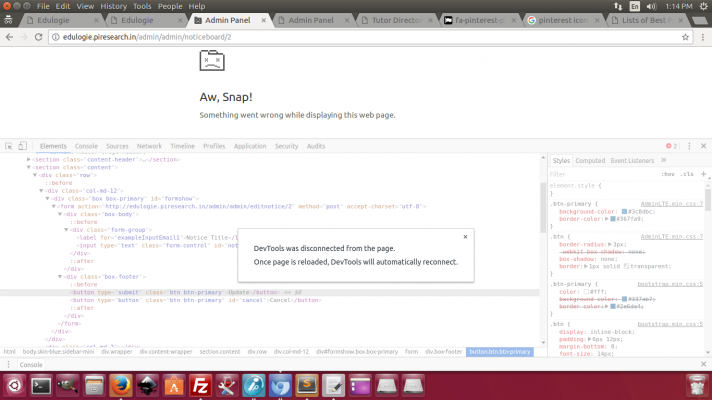The height and width of the screenshot is (400, 712).
Task: Close the DevTools disconnected dialog
Action: (465, 237)
